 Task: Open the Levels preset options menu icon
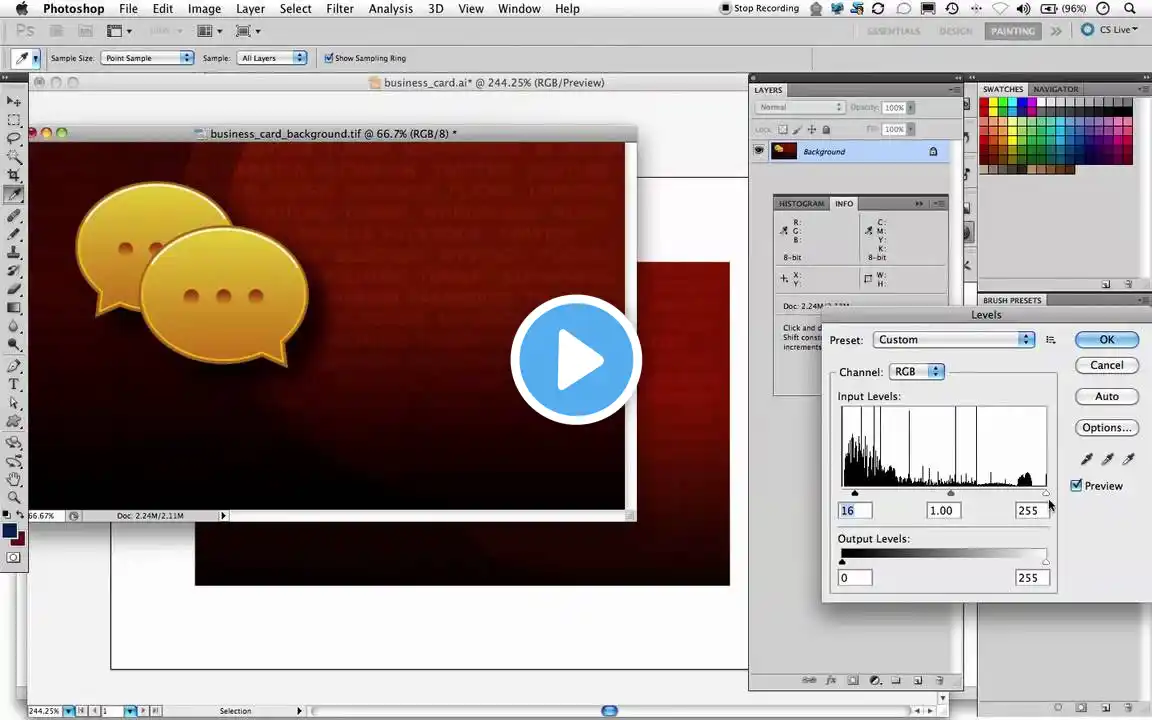[1051, 339]
